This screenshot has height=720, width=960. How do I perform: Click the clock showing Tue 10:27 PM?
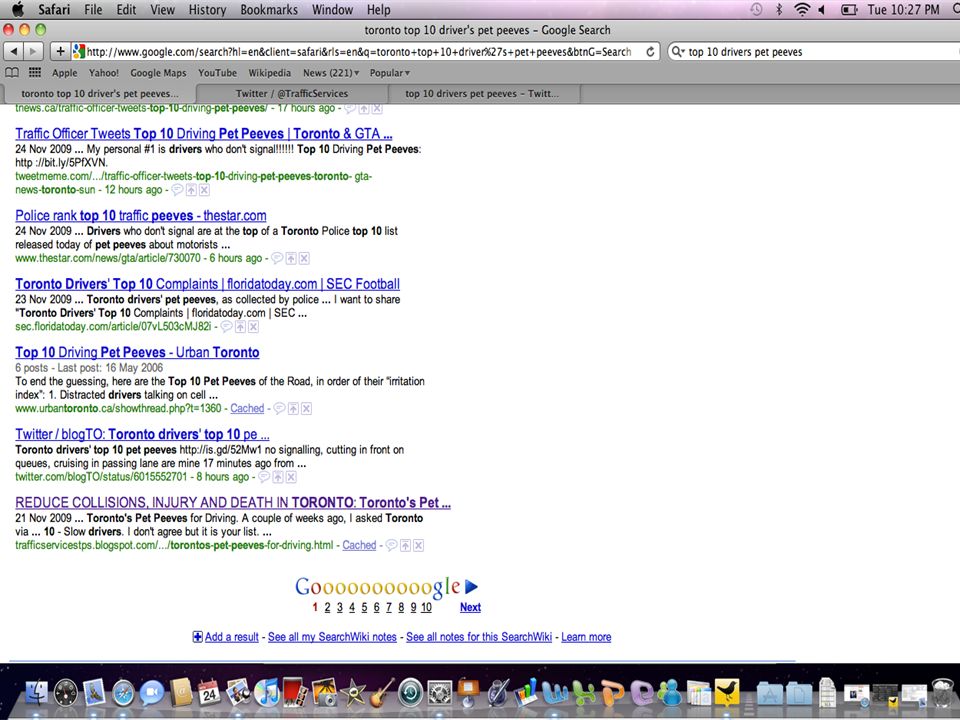(x=903, y=9)
